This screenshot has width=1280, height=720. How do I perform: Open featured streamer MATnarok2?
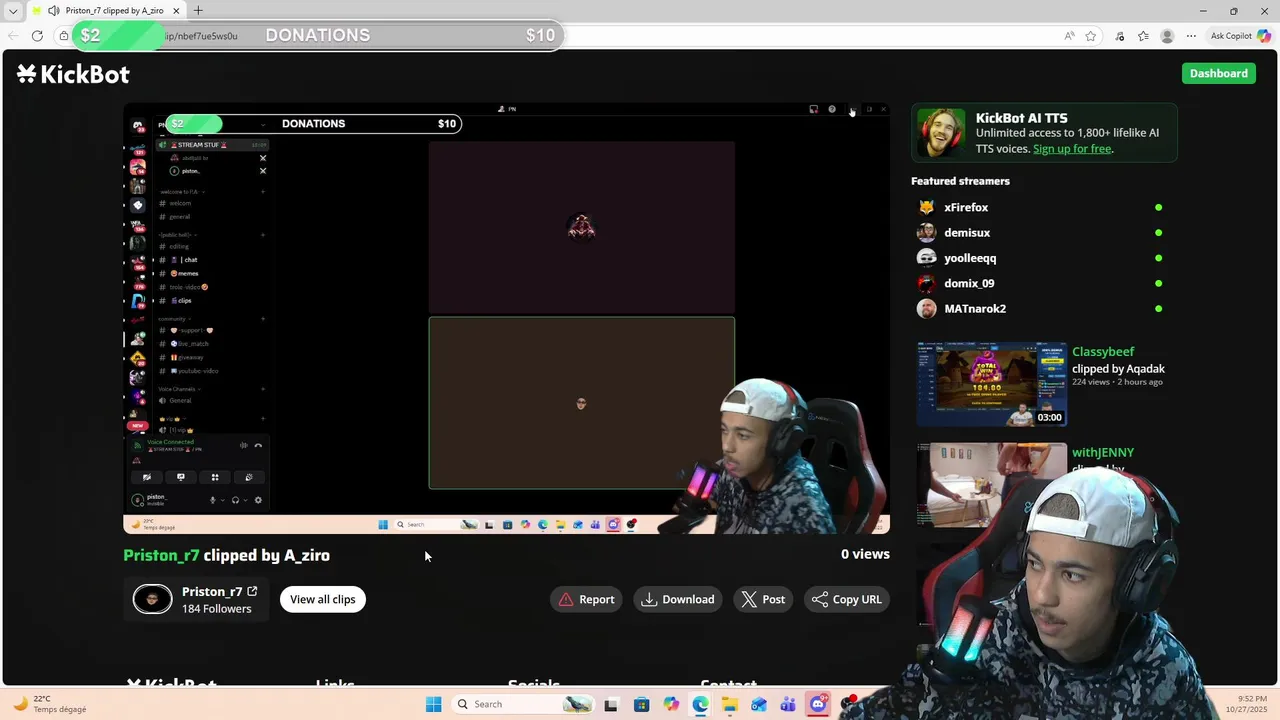(x=975, y=309)
